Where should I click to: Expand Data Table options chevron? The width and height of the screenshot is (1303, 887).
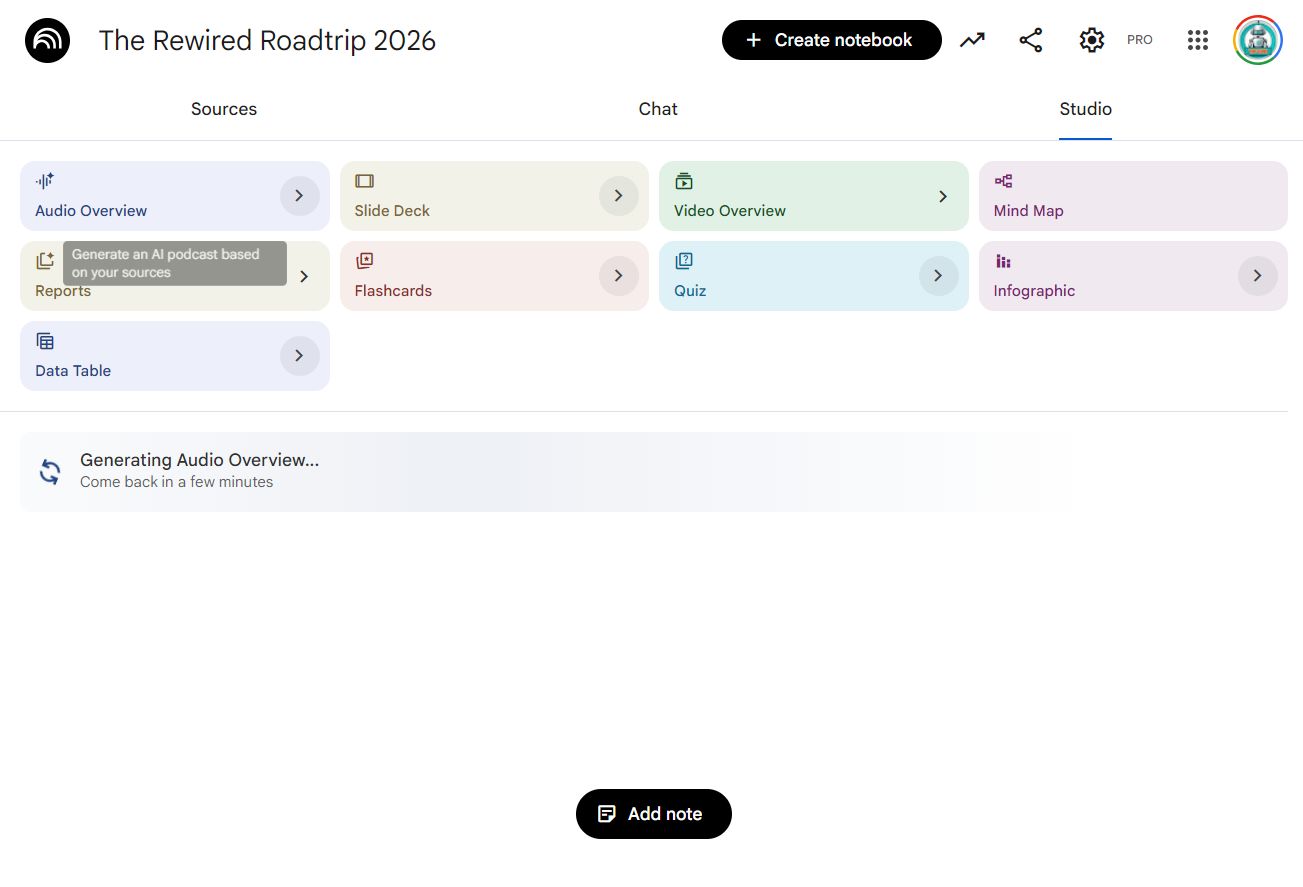tap(299, 356)
